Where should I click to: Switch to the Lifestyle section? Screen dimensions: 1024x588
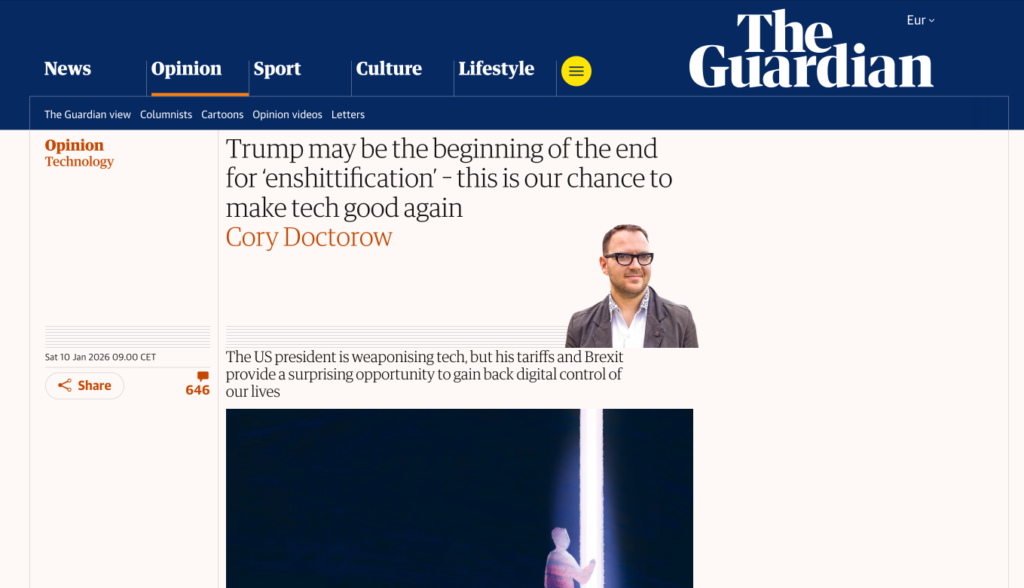point(496,69)
